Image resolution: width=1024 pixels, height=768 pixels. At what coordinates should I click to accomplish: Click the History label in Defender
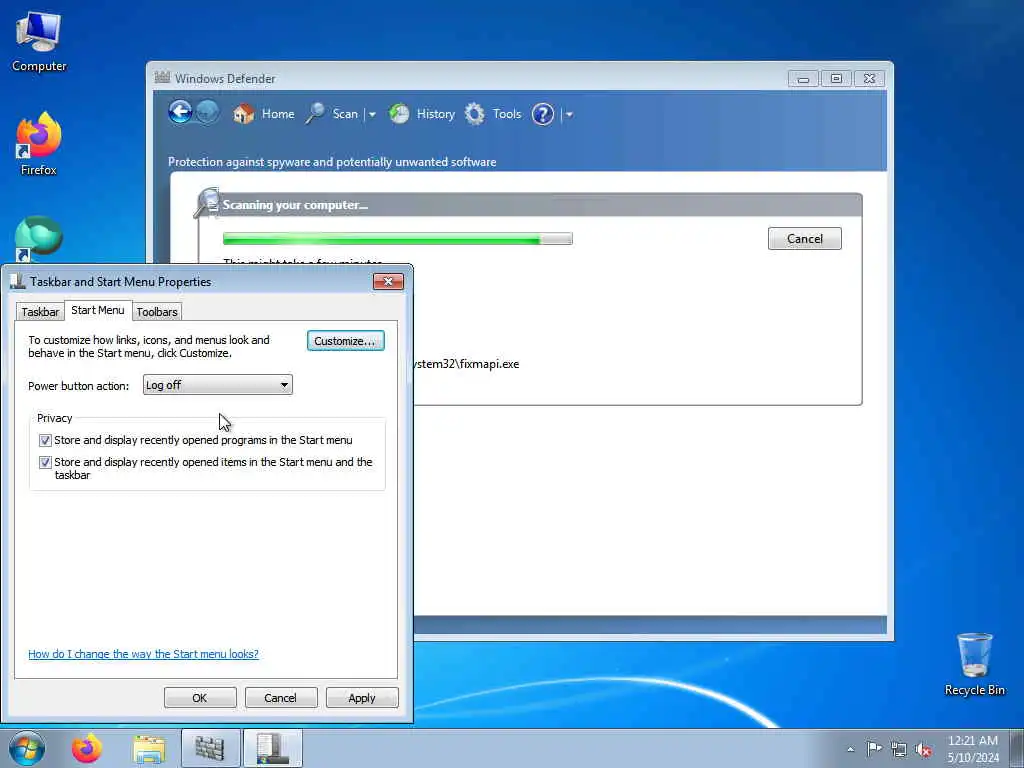point(436,114)
